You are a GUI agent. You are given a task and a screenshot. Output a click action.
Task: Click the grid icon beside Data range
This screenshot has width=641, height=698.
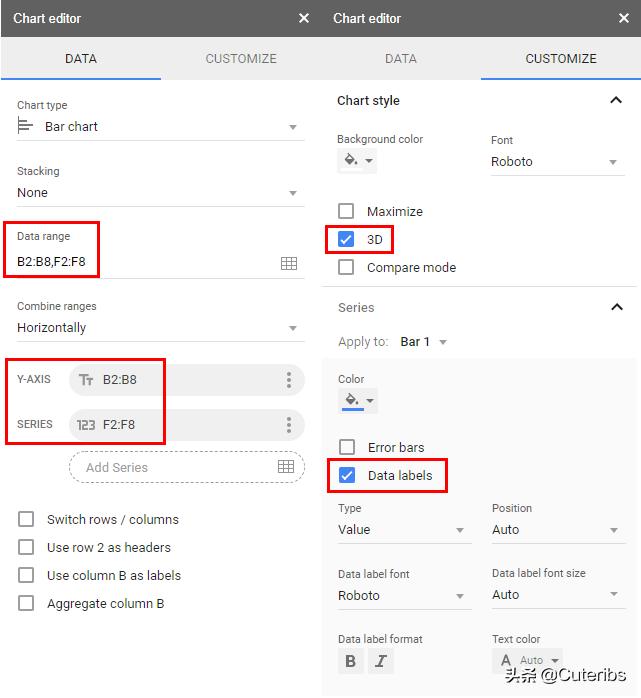point(289,263)
